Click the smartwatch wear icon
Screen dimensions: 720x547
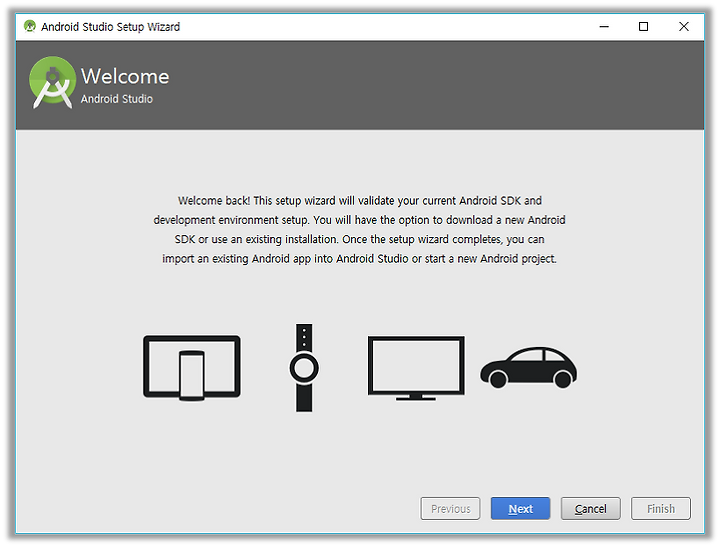(x=304, y=367)
